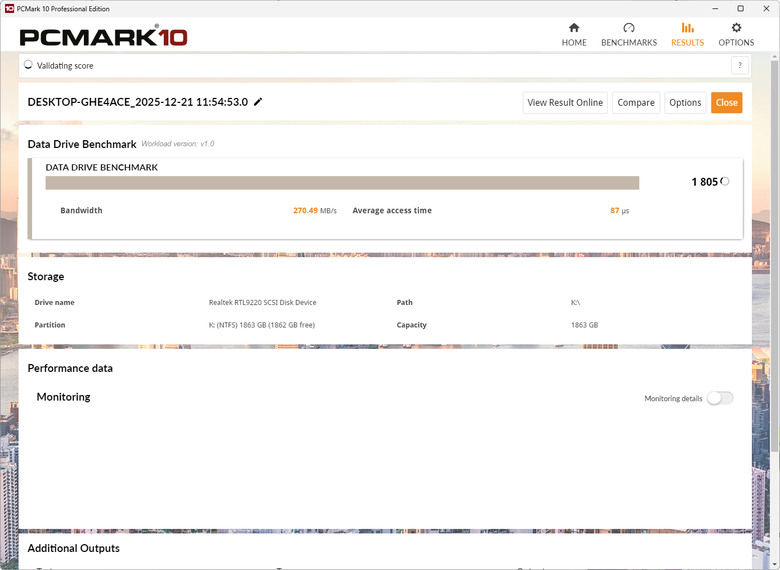Image resolution: width=780 pixels, height=570 pixels.
Task: Click the orange Close button
Action: 726,102
